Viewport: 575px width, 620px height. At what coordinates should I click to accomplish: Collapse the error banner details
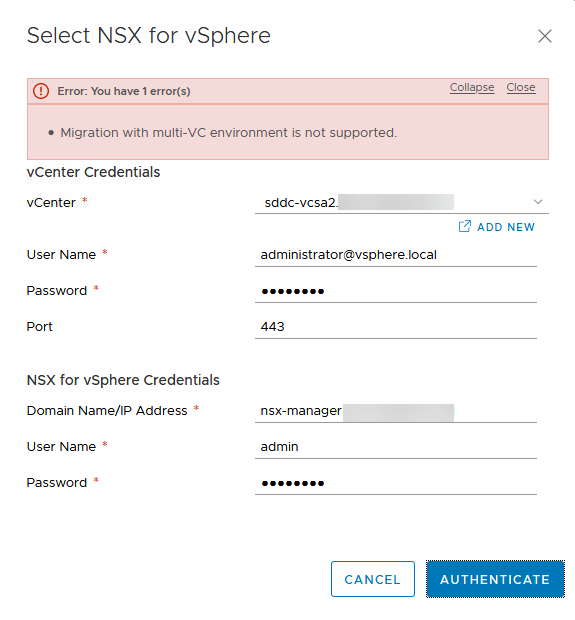[x=472, y=87]
